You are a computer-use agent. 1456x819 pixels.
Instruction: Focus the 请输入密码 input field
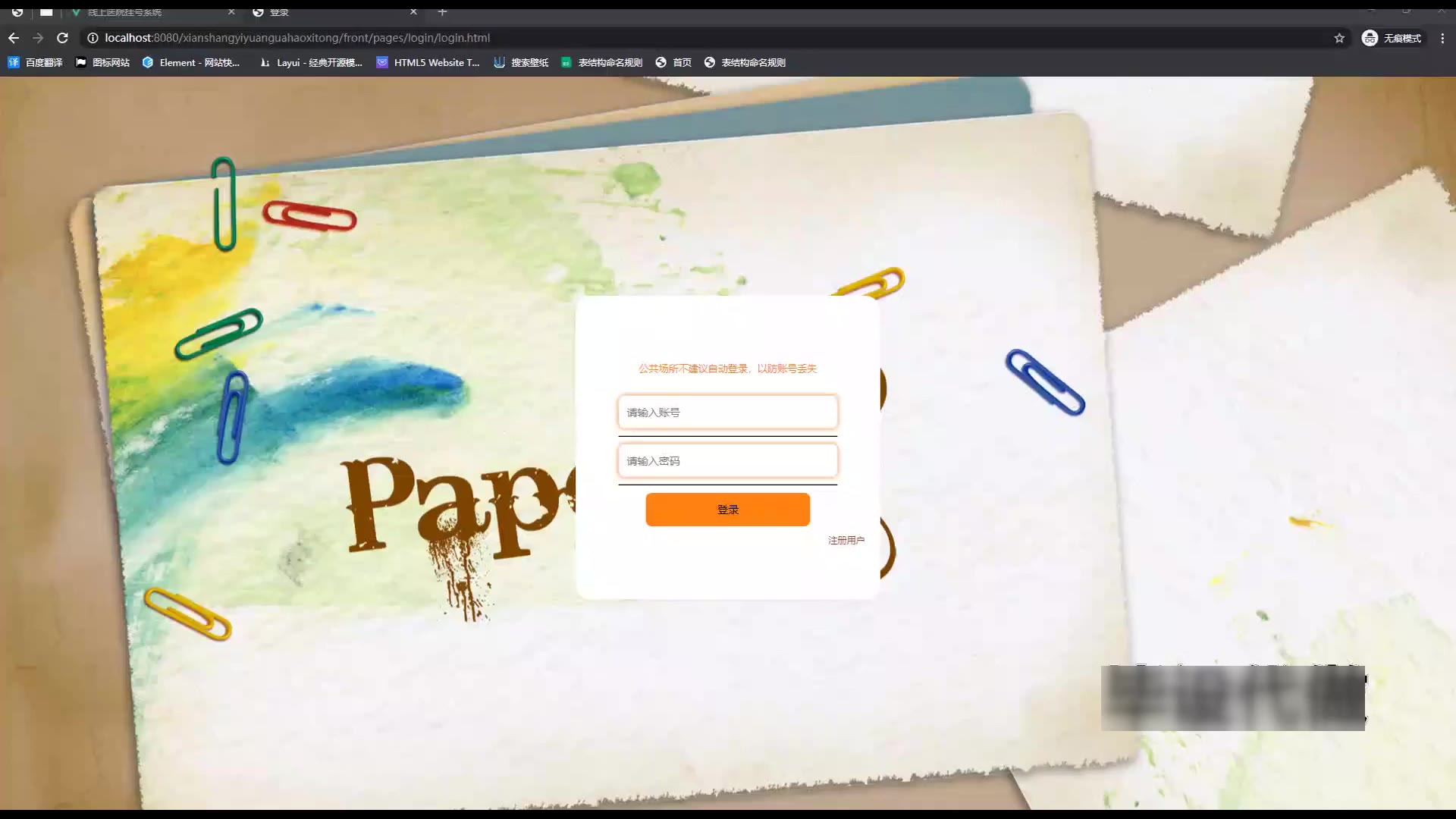[x=727, y=461]
